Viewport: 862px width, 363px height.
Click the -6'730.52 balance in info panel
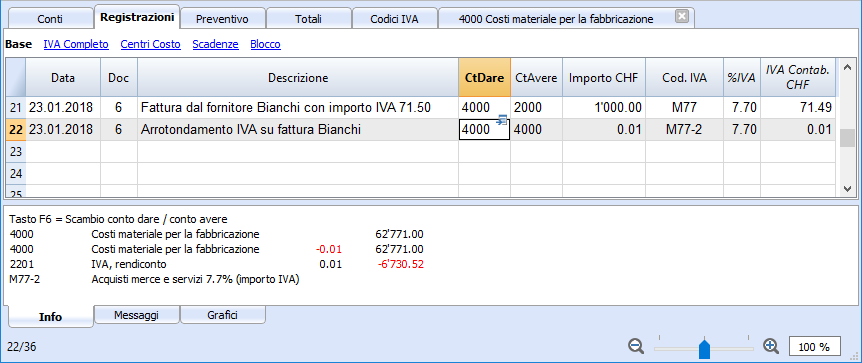point(400,265)
